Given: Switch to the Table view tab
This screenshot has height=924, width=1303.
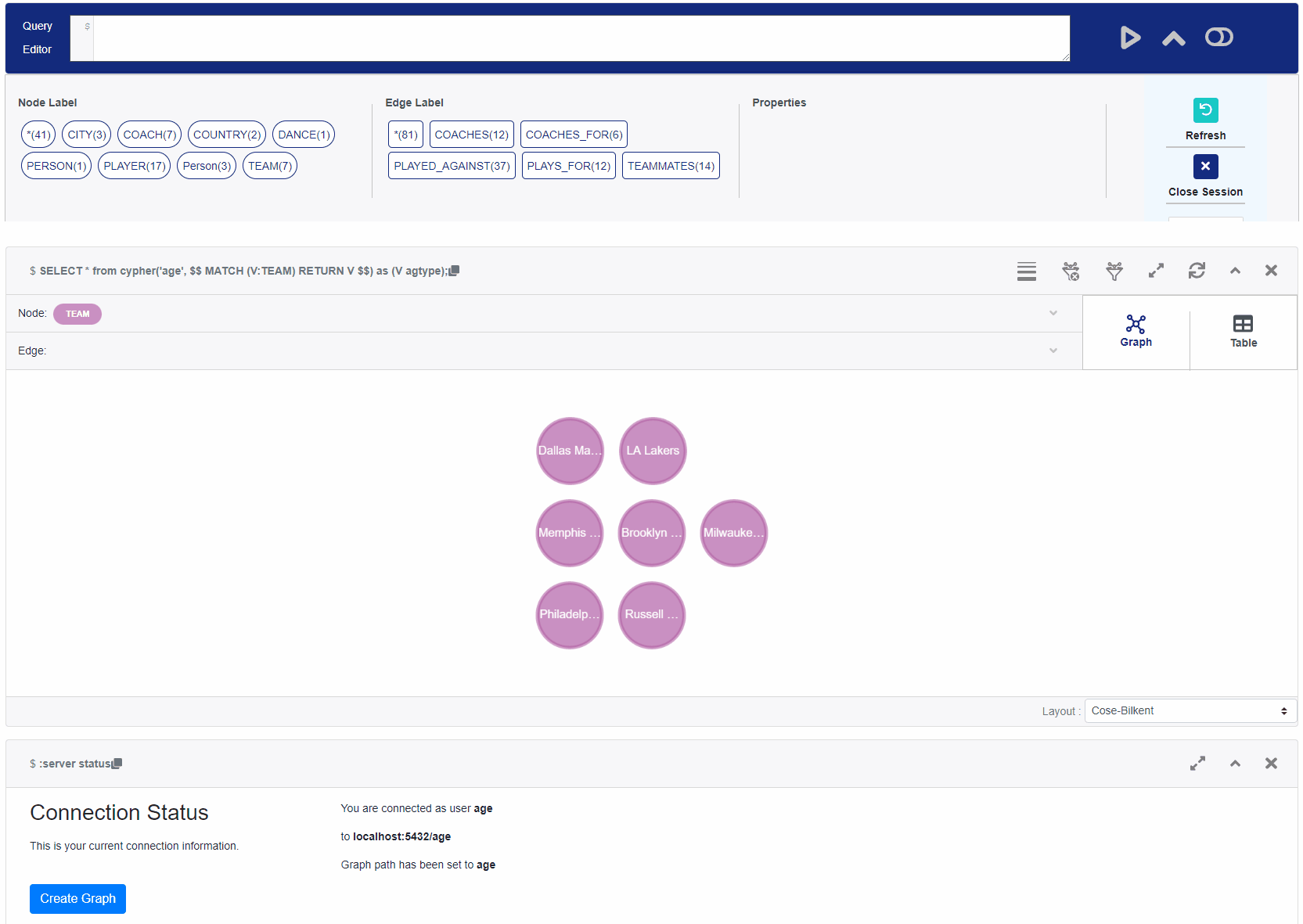Looking at the screenshot, I should tap(1243, 332).
